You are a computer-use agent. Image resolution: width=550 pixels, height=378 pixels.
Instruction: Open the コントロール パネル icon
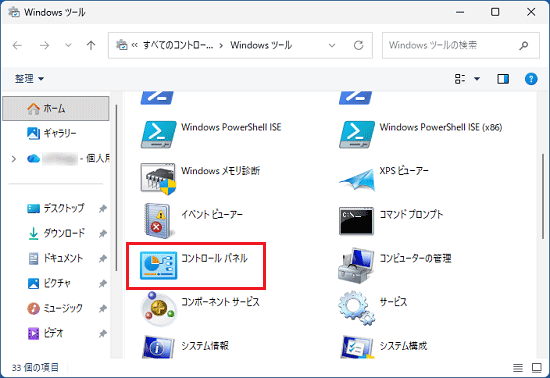(159, 265)
